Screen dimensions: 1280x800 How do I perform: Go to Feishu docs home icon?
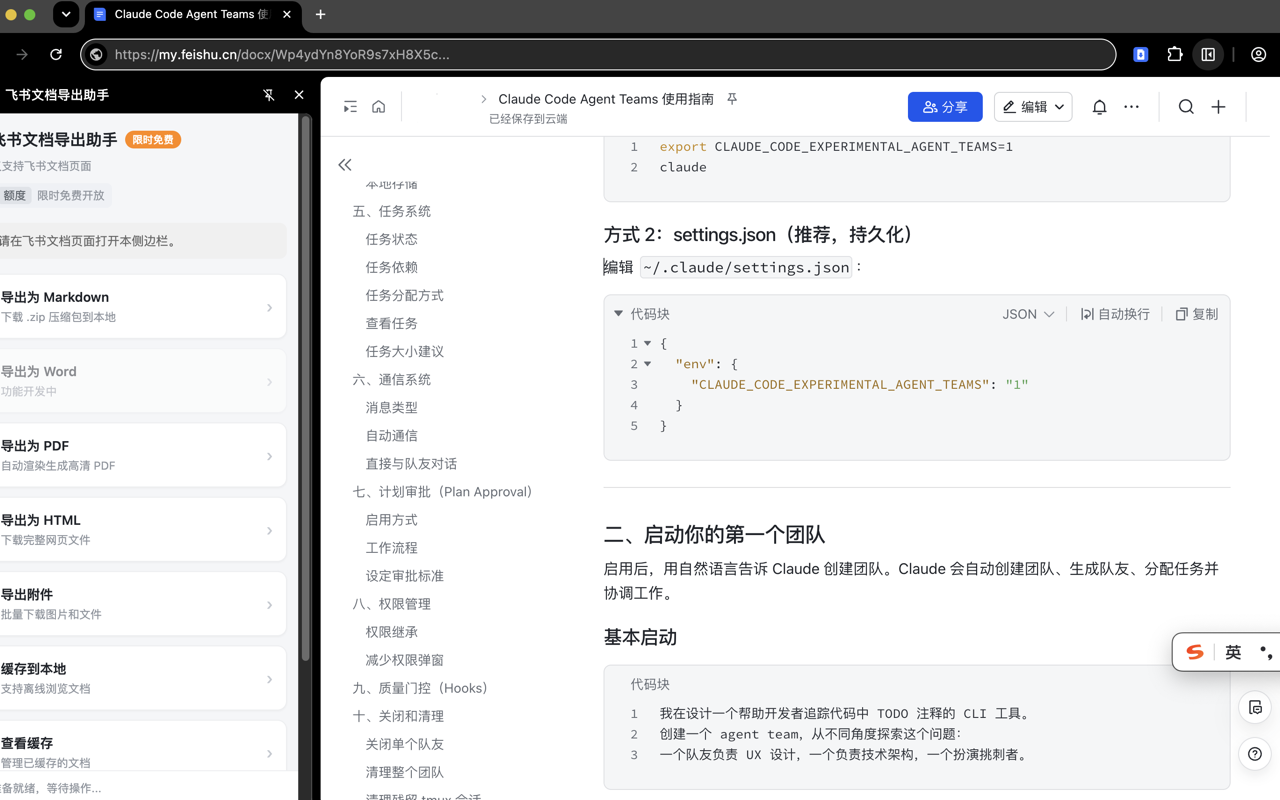378,107
